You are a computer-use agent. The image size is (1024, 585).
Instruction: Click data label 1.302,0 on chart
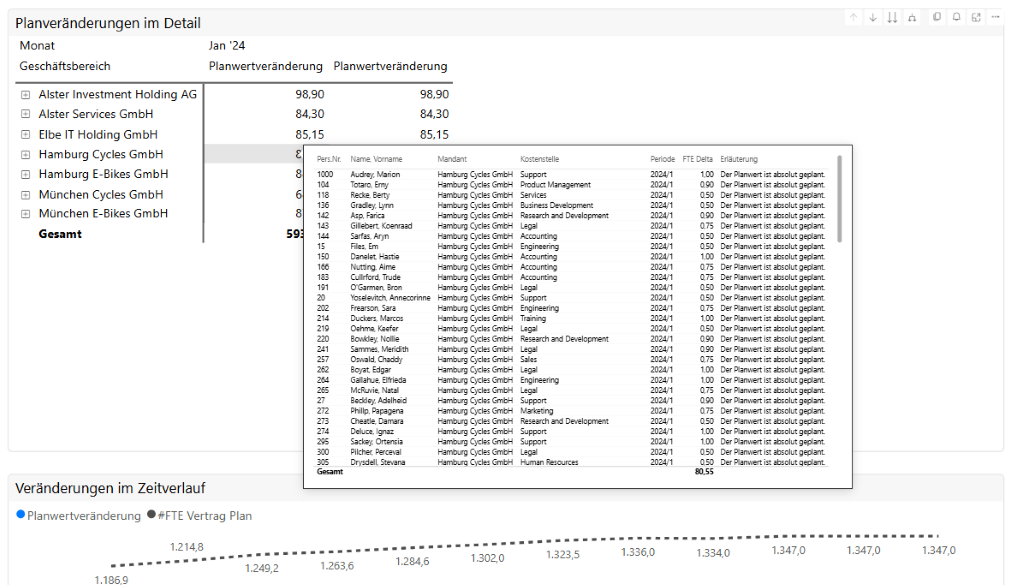tap(487, 558)
